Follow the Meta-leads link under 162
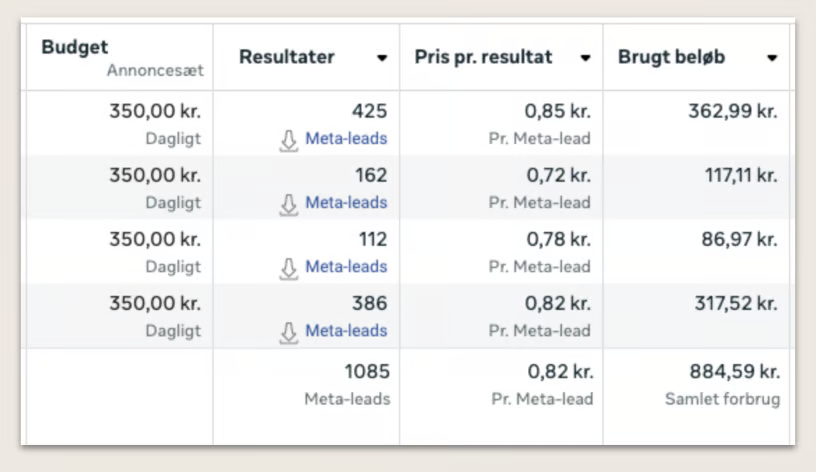 (346, 203)
